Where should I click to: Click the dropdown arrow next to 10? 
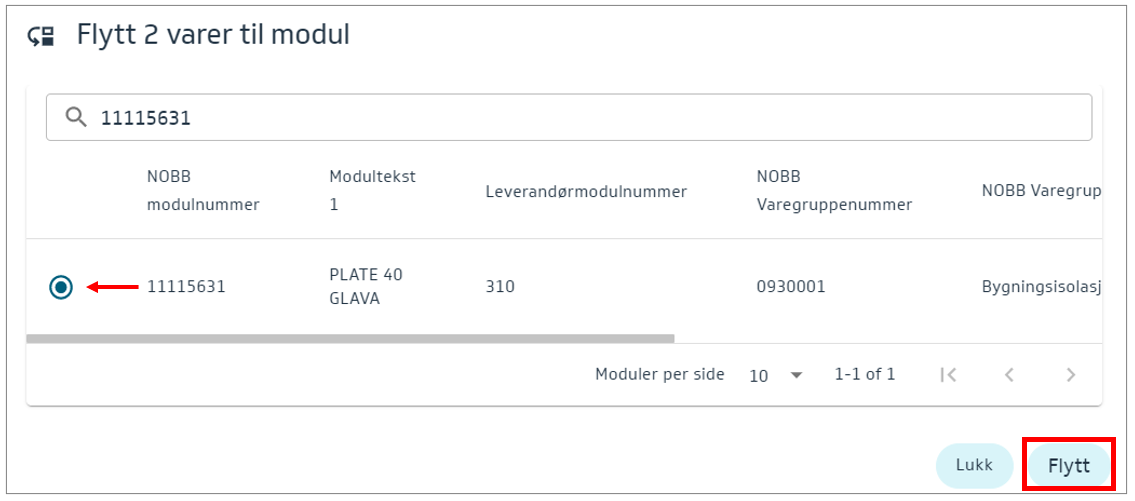click(796, 376)
